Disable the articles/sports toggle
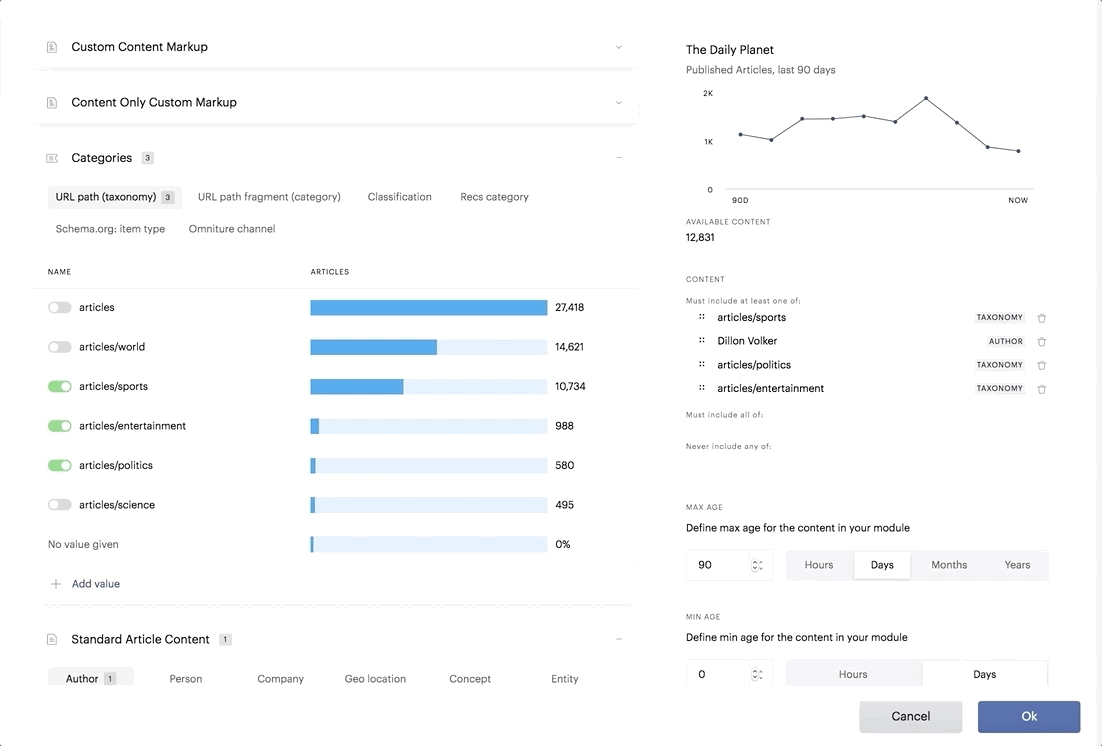The width and height of the screenshot is (1102, 746). (60, 386)
